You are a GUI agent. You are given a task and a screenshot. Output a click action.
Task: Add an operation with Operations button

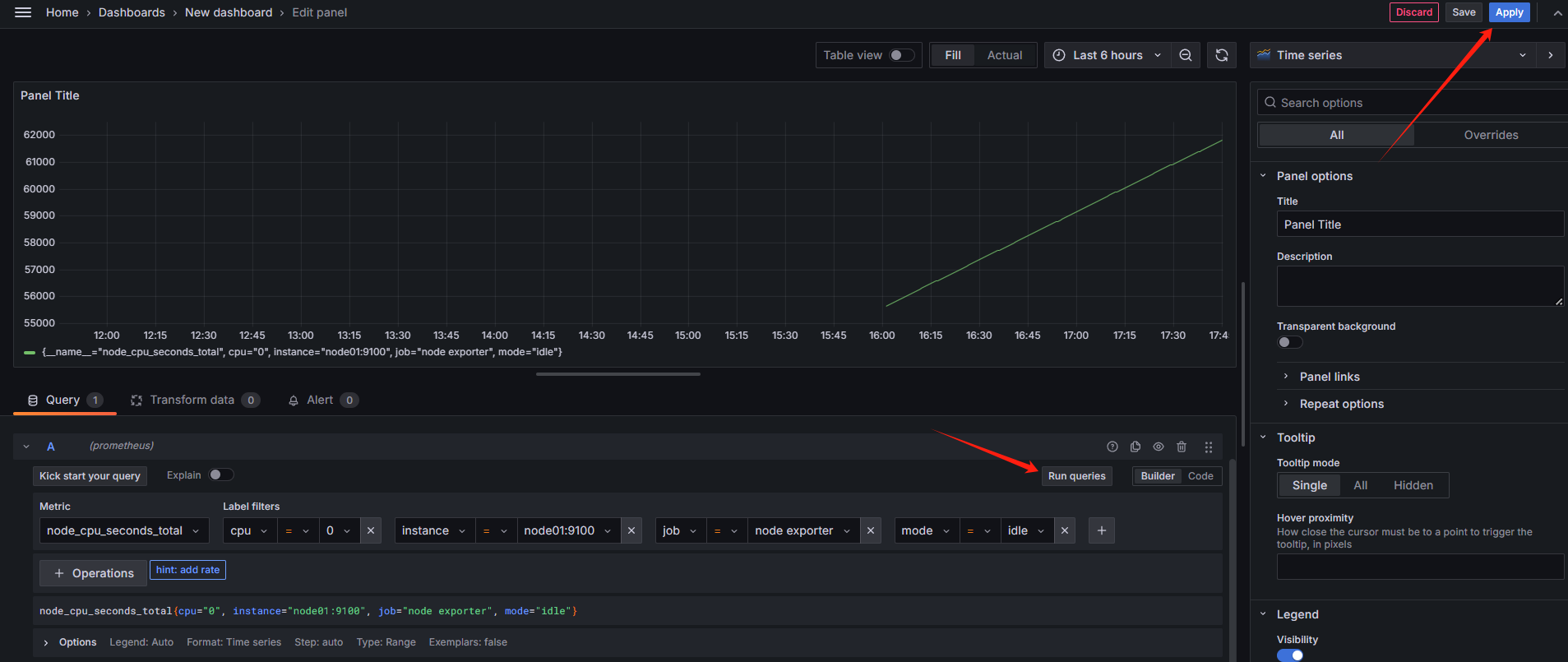tap(94, 573)
